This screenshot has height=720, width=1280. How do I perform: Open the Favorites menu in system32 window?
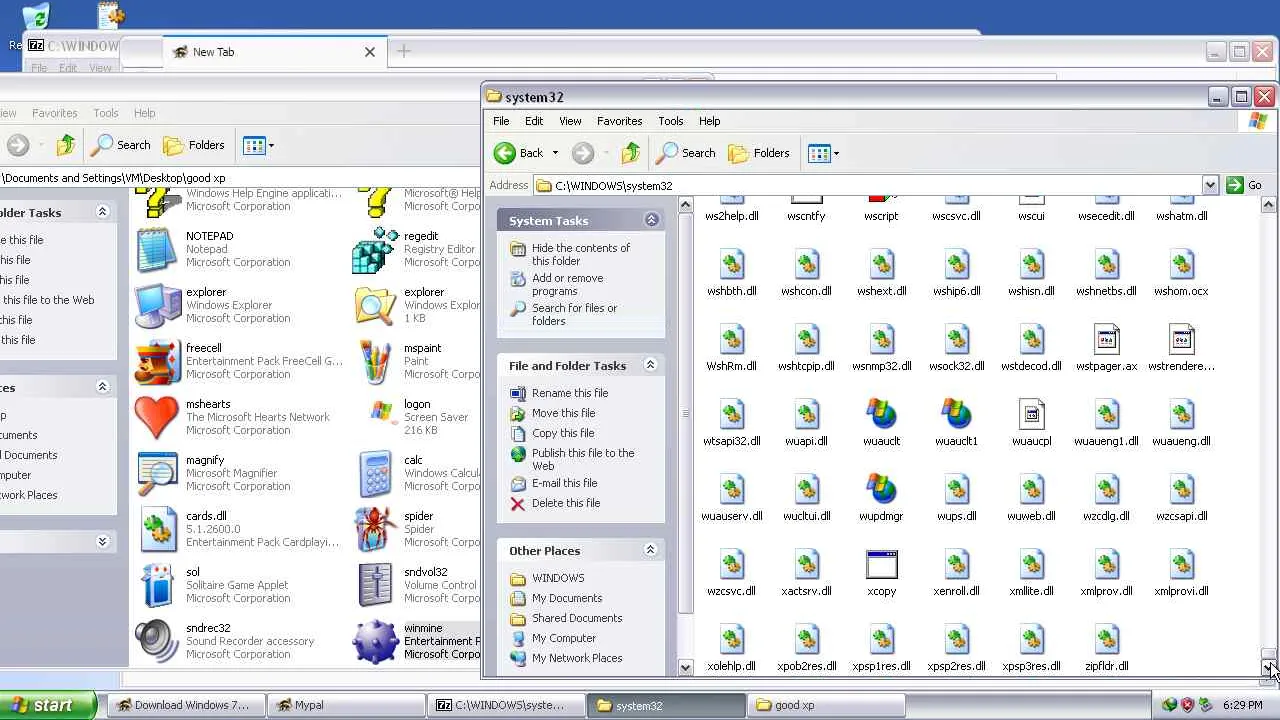click(619, 121)
